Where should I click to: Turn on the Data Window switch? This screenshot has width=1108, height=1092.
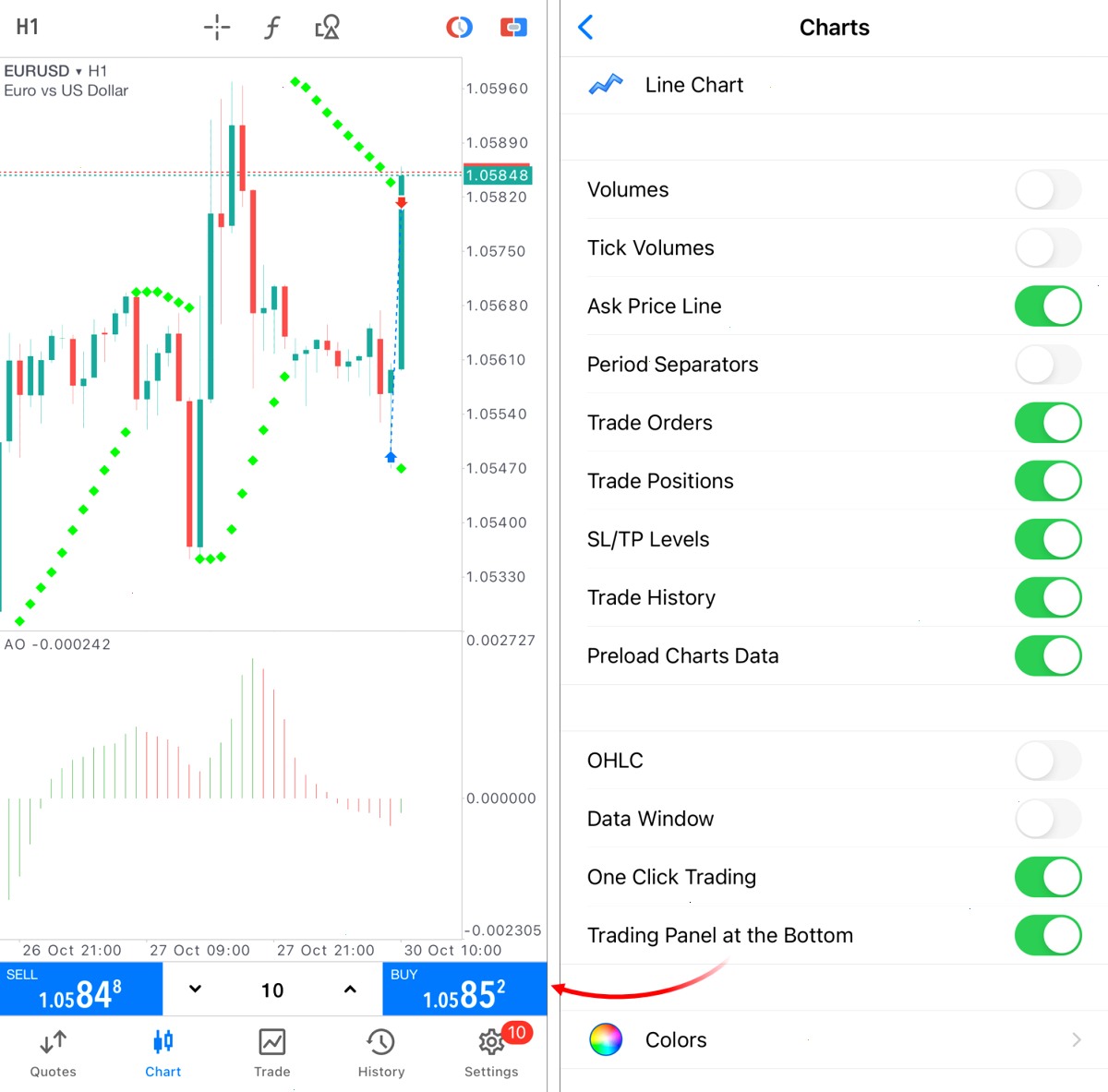click(1048, 819)
